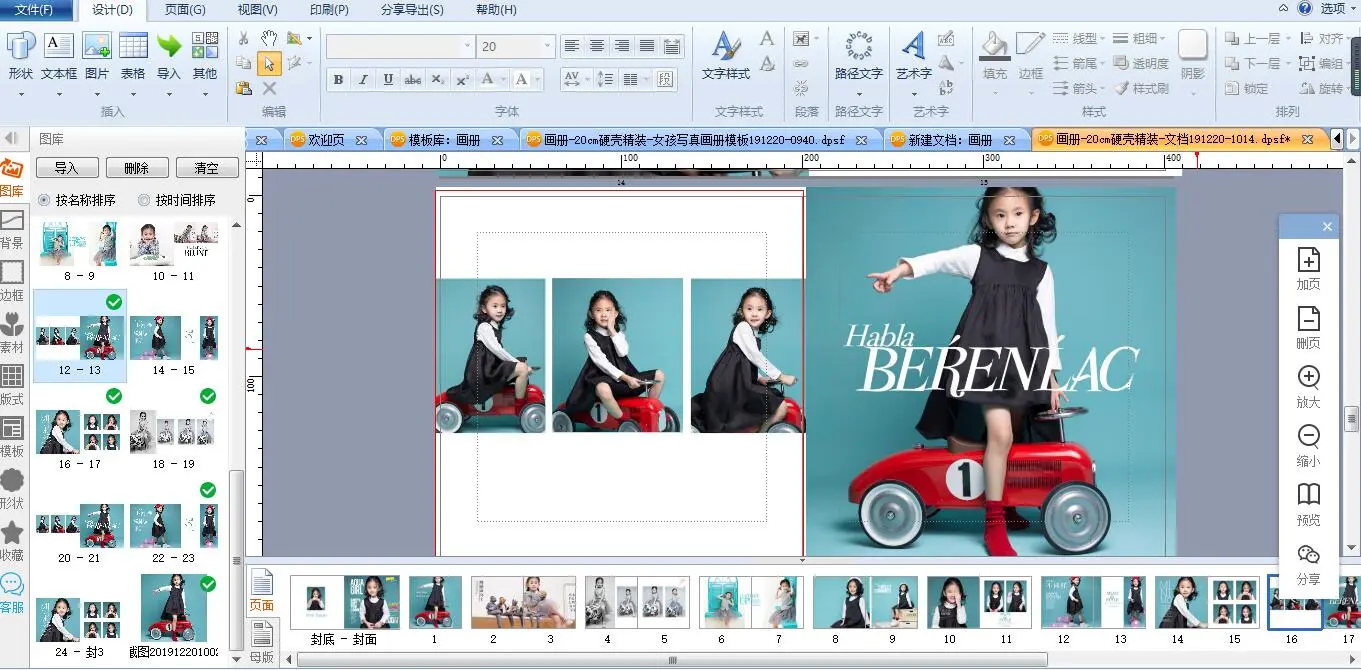Viewport: 1361px width, 670px height.
Task: Expand the font size dropdown
Action: (547, 46)
